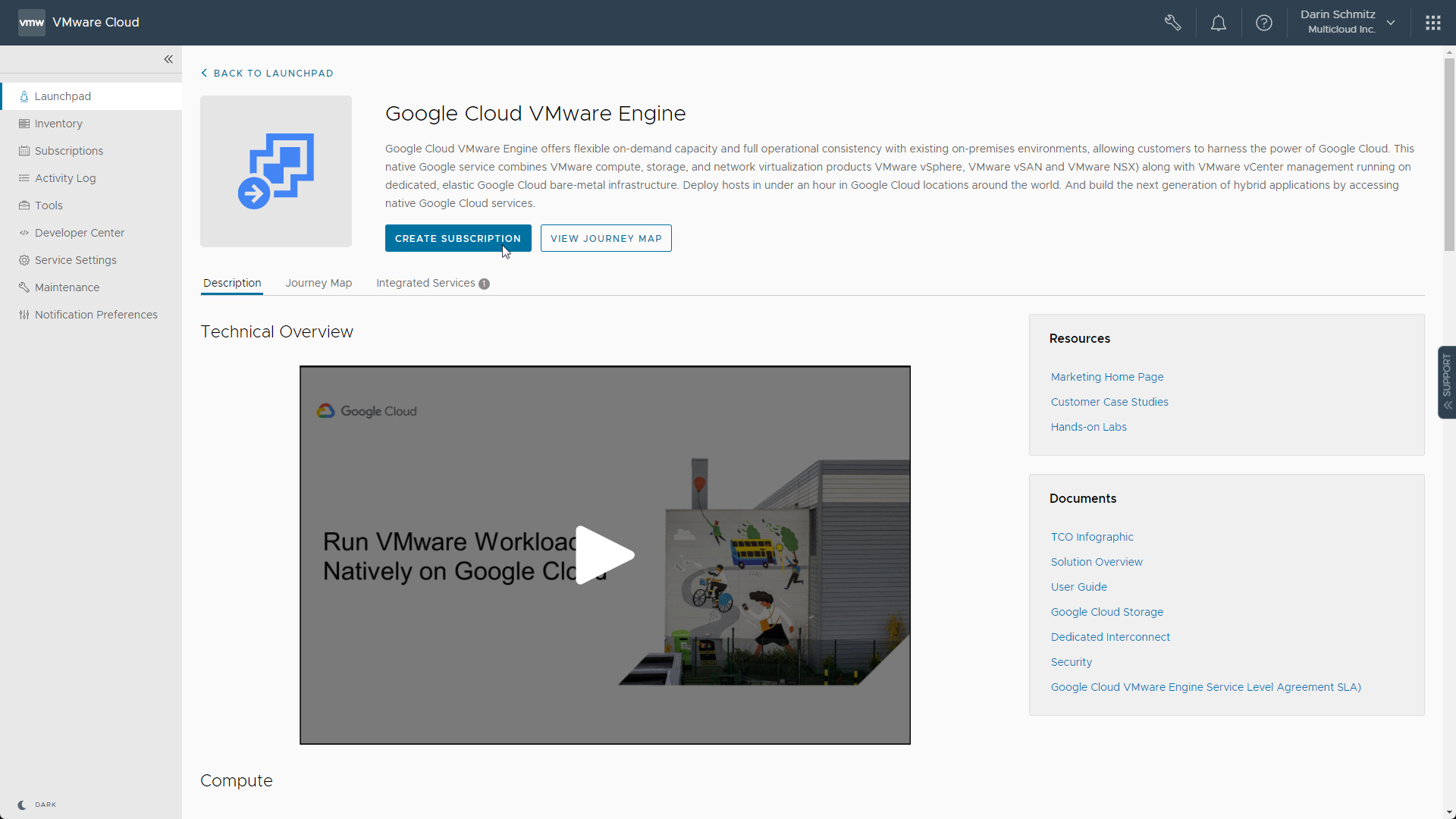Click View Journey Map button
This screenshot has width=1456, height=819.
[606, 238]
